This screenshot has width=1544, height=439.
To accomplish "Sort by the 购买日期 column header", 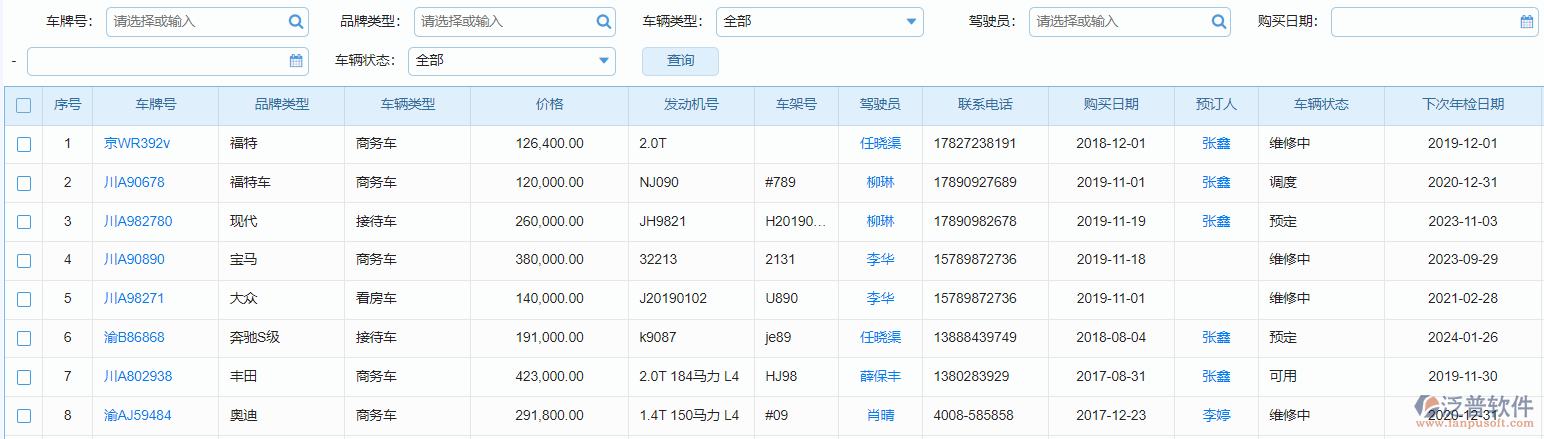I will (x=1110, y=105).
